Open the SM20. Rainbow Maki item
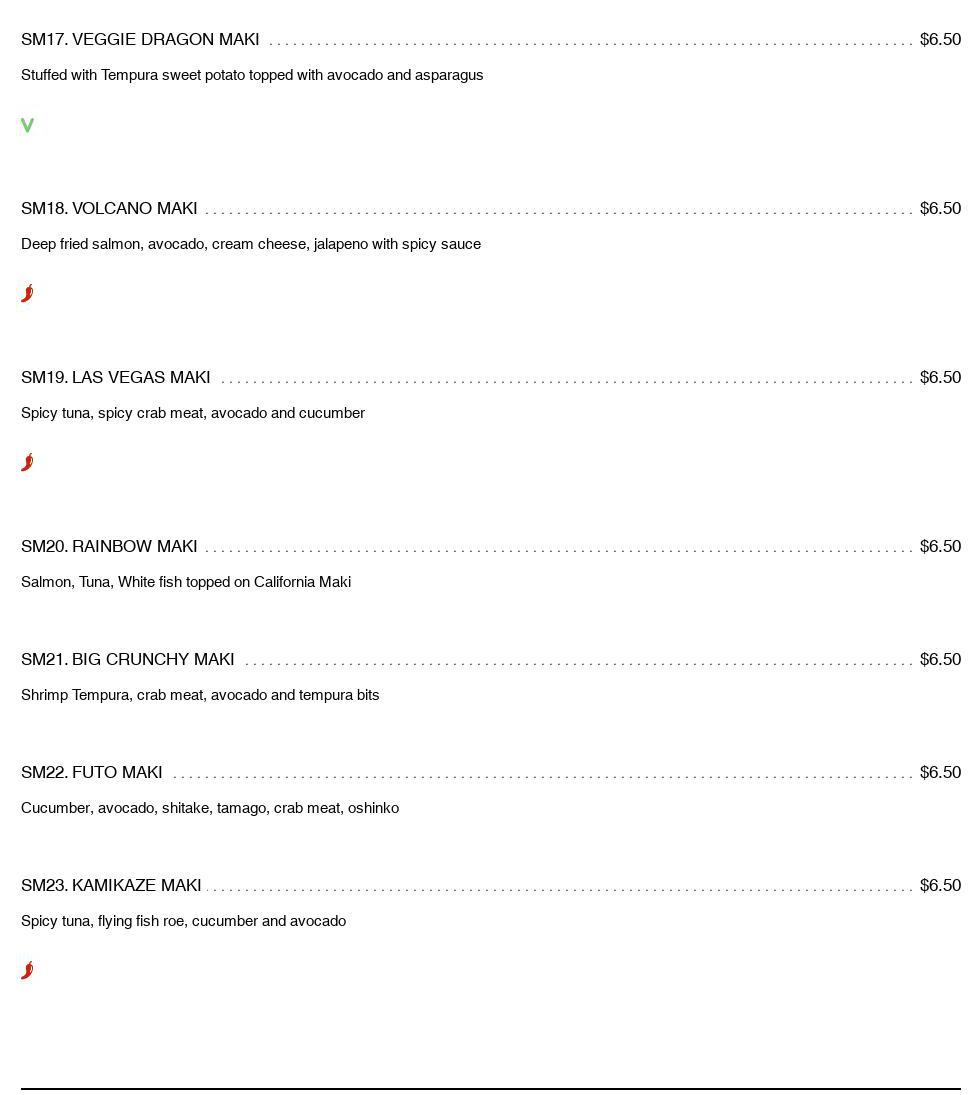Image resolution: width=973 pixels, height=1095 pixels. tap(109, 546)
